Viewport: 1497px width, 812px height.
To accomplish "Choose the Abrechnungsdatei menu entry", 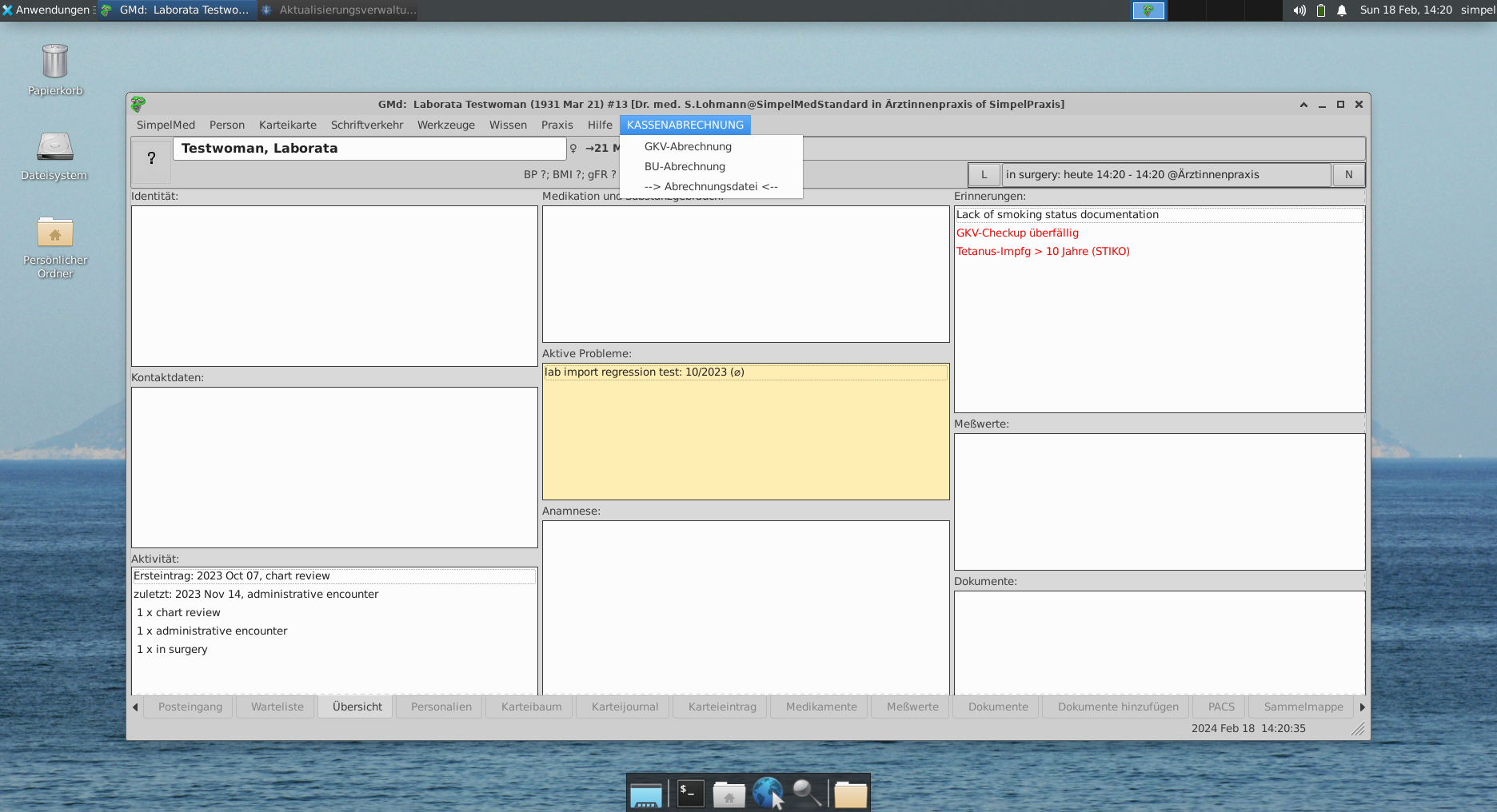I will click(711, 186).
